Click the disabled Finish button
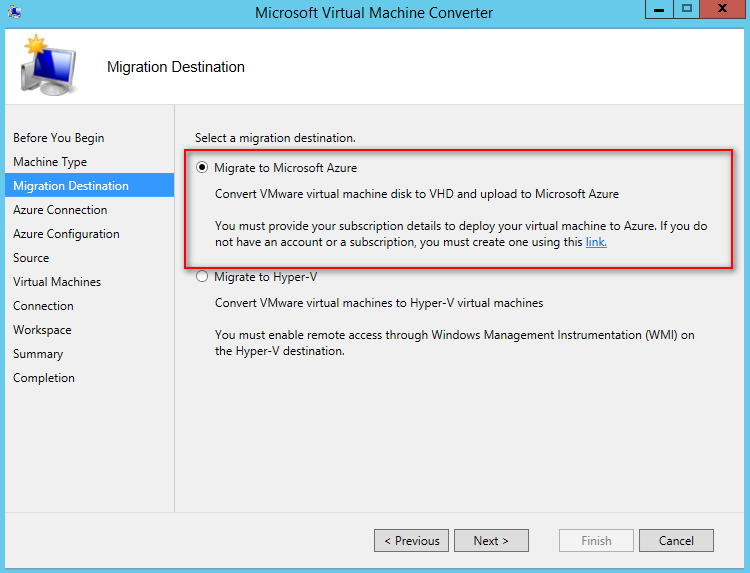The image size is (750, 573). pyautogui.click(x=596, y=540)
